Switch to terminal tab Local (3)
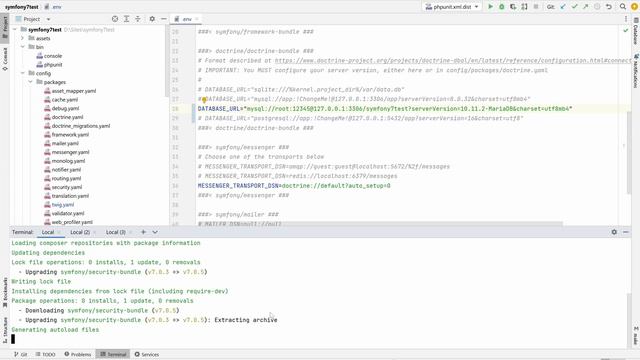This screenshot has width=640, height=360. tap(116, 232)
